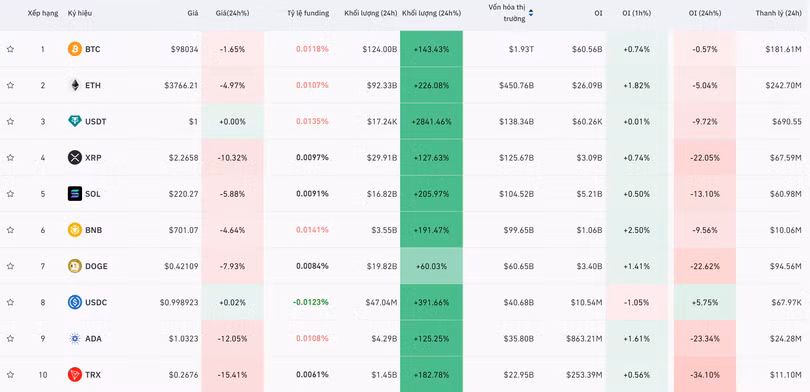The width and height of the screenshot is (810, 392).
Task: Click BTC market cap $1.93T
Action: pyautogui.click(x=521, y=50)
